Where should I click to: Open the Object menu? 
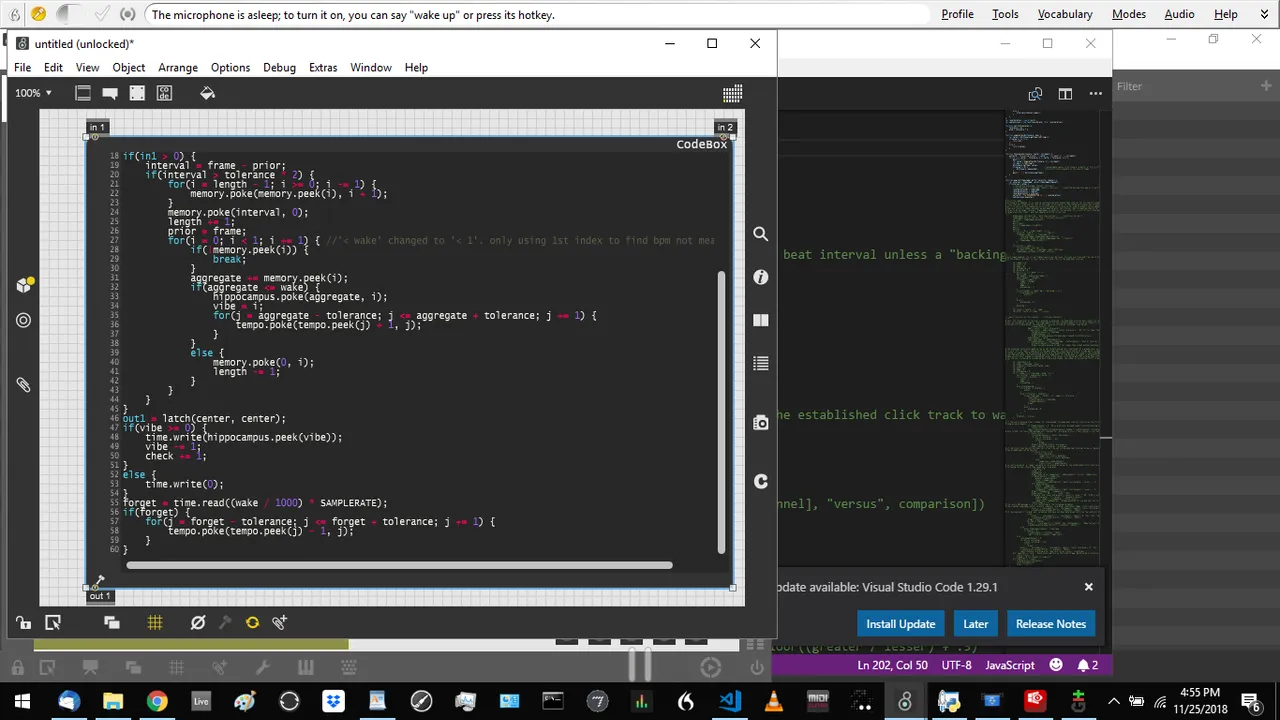(x=129, y=67)
